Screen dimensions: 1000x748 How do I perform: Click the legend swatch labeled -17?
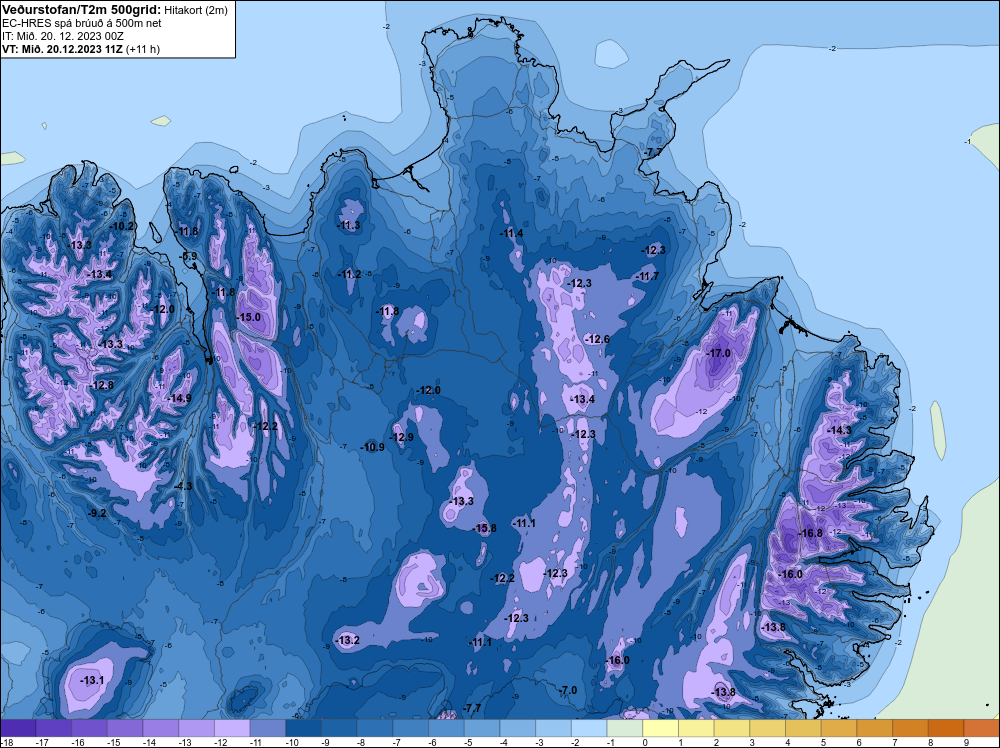coord(54,728)
